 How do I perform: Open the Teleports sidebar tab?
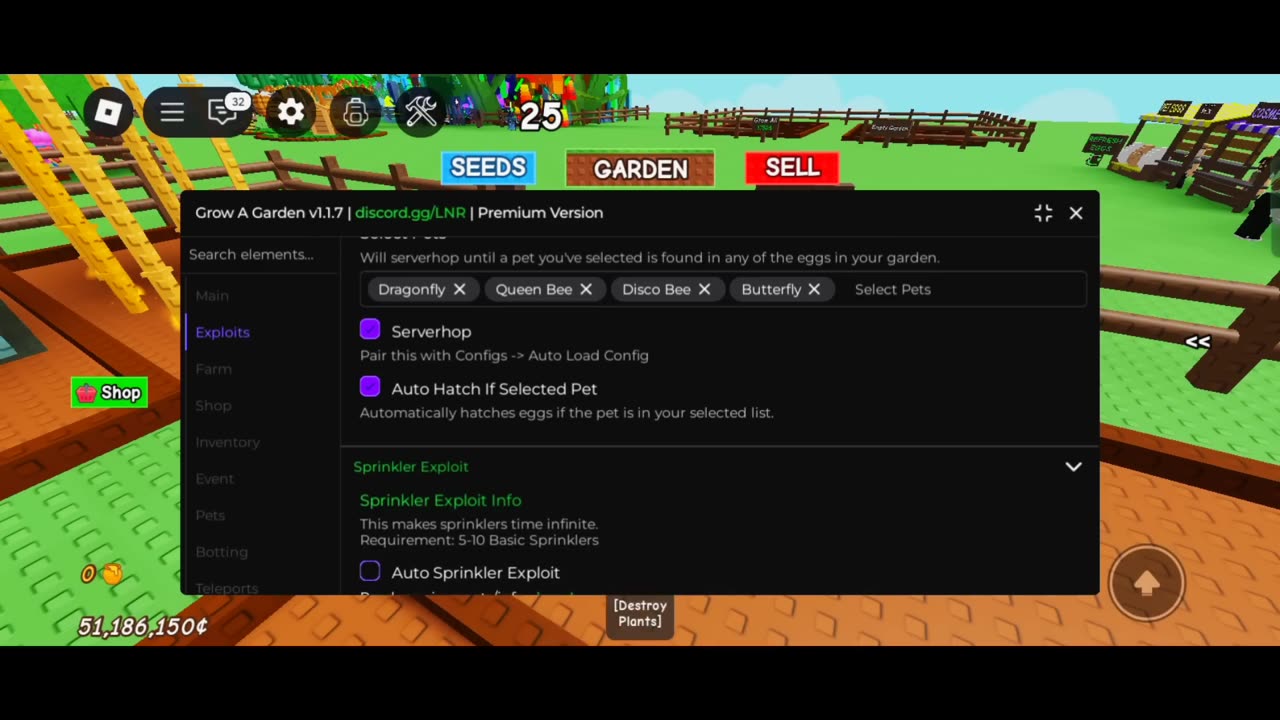(227, 588)
